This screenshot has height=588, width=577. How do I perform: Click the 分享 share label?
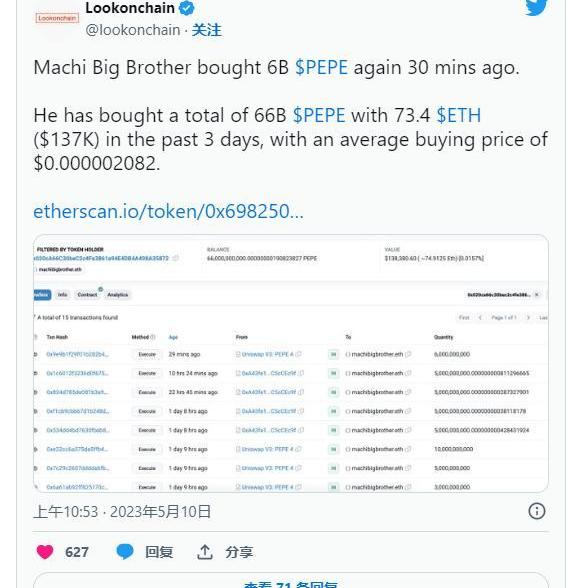(x=239, y=552)
